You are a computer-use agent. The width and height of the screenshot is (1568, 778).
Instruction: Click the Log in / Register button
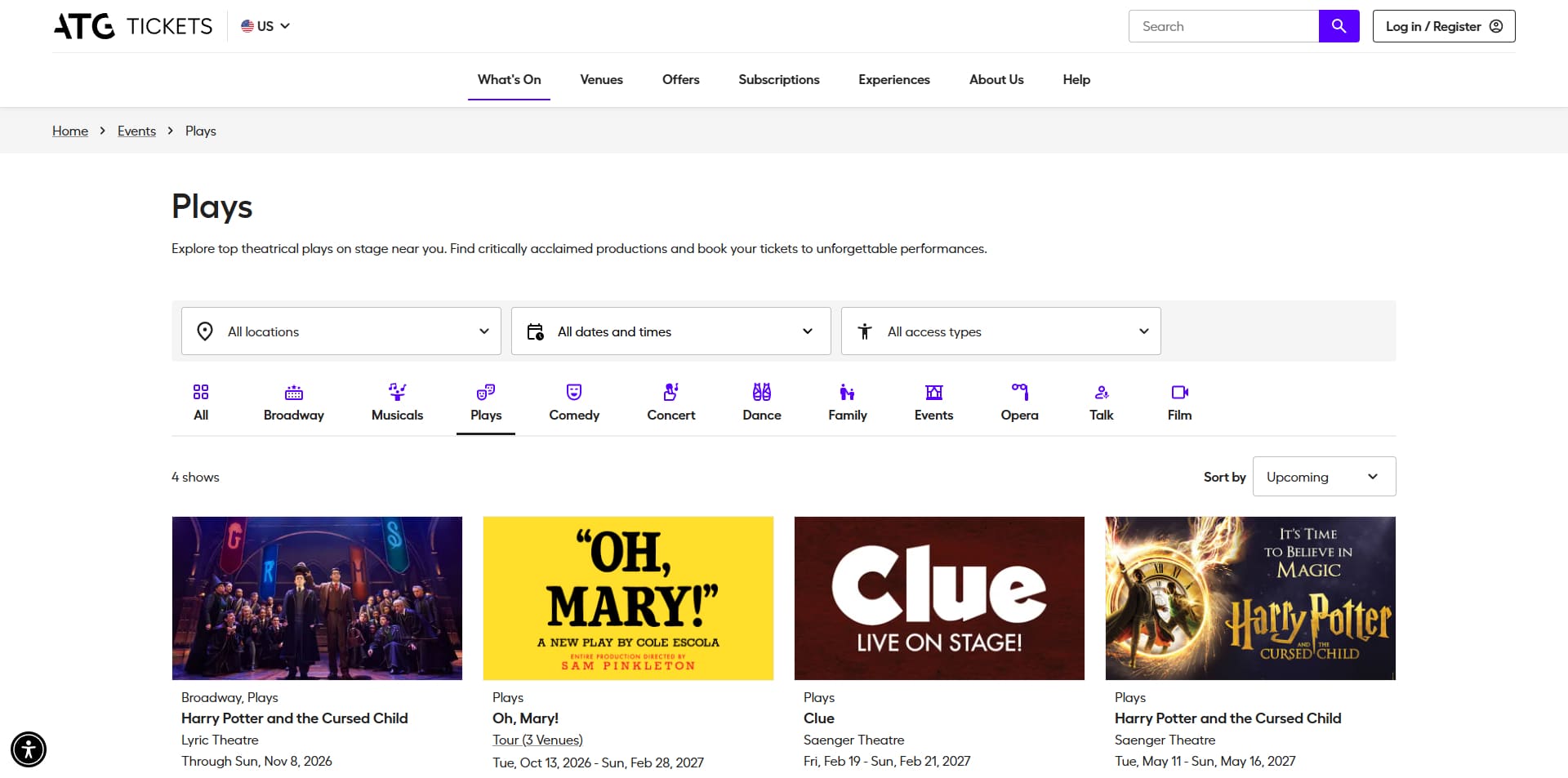[1444, 26]
